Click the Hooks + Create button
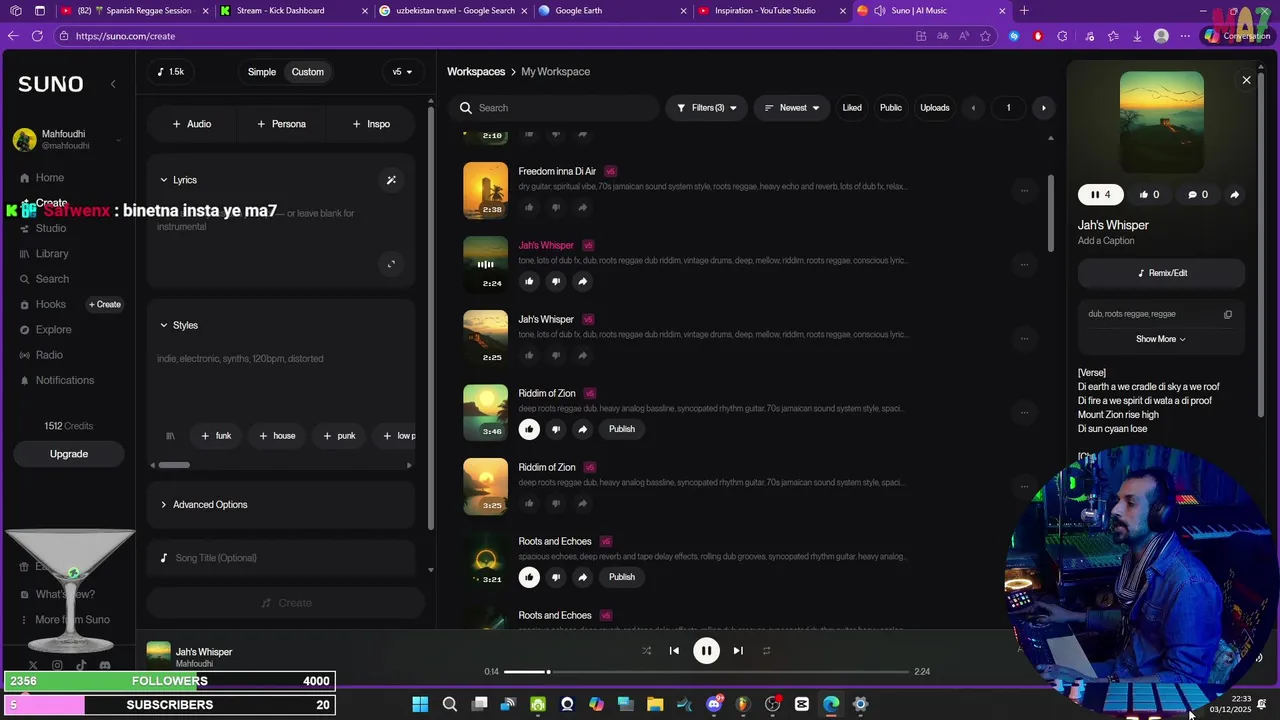This screenshot has height=720, width=1280. tap(105, 304)
